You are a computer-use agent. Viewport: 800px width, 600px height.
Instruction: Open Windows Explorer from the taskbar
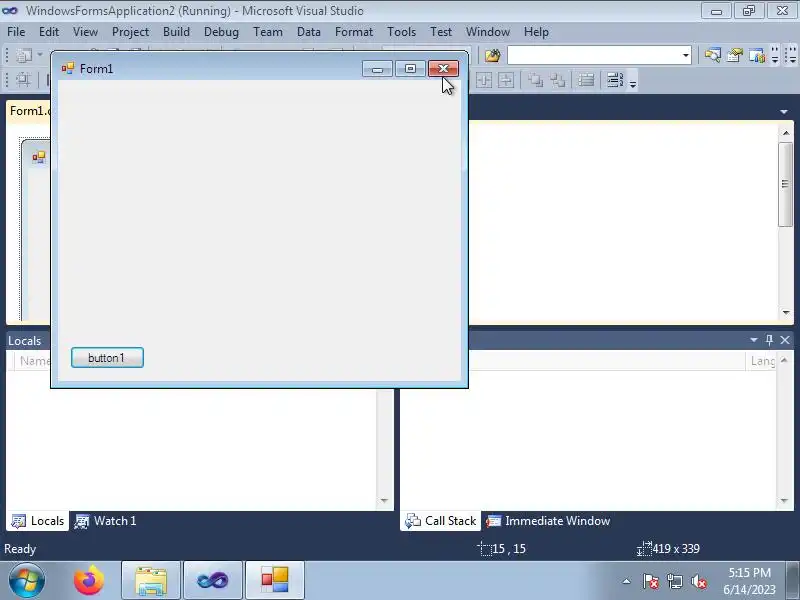[x=151, y=581]
